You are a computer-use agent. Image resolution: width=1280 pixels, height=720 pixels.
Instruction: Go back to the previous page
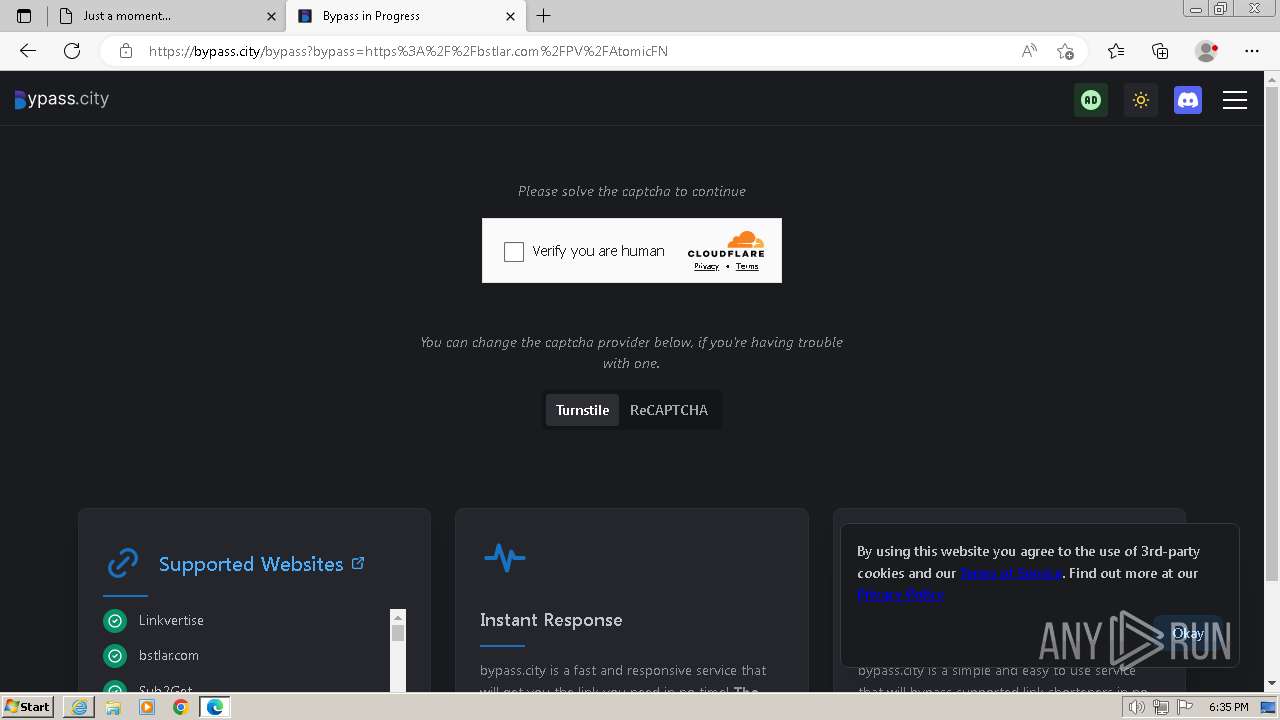[28, 51]
